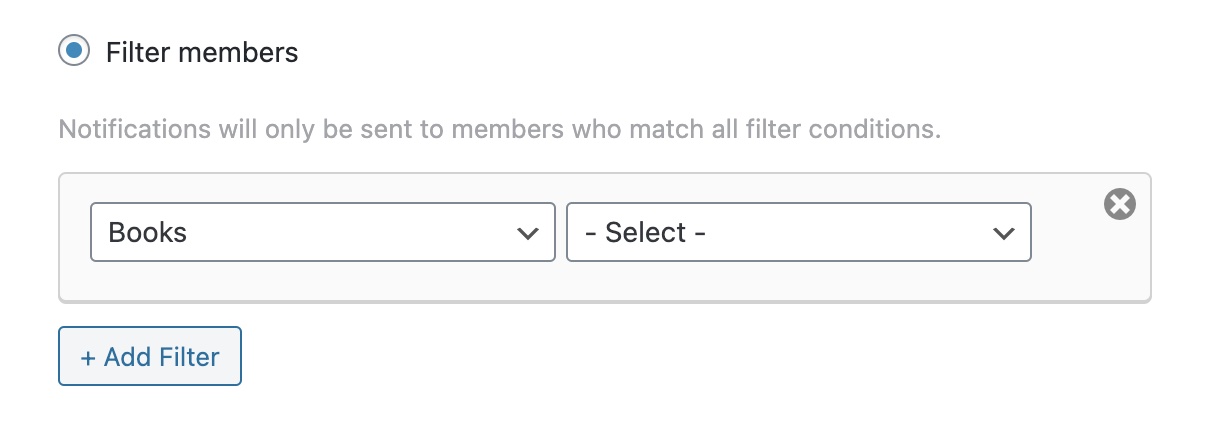This screenshot has height=428, width=1210.
Task: Delete the filter condition using the X
Action: 1120,205
